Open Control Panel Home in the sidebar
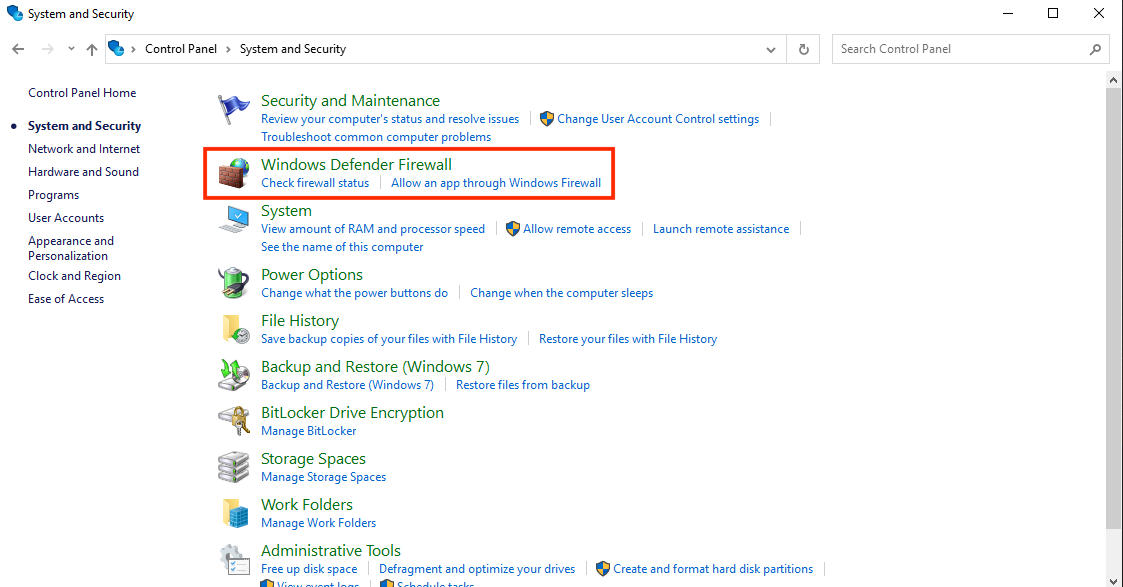The width and height of the screenshot is (1123, 587). click(x=82, y=92)
